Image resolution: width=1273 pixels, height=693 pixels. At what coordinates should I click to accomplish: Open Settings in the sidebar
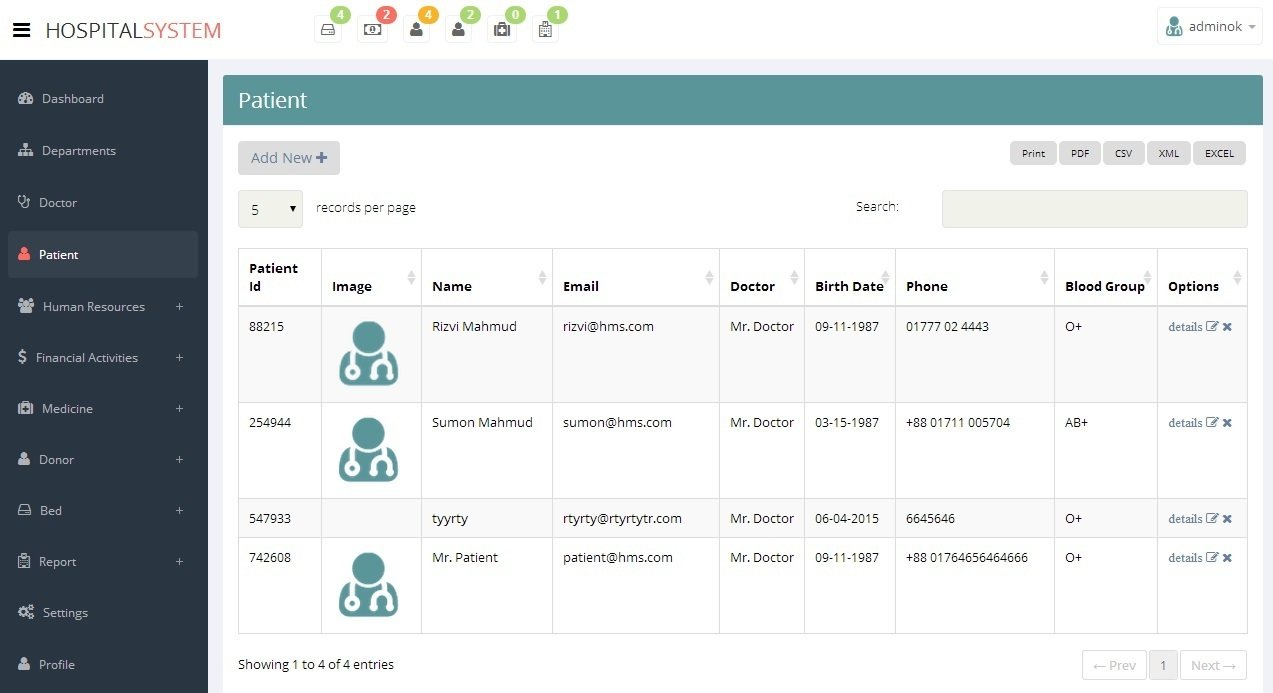[102, 613]
